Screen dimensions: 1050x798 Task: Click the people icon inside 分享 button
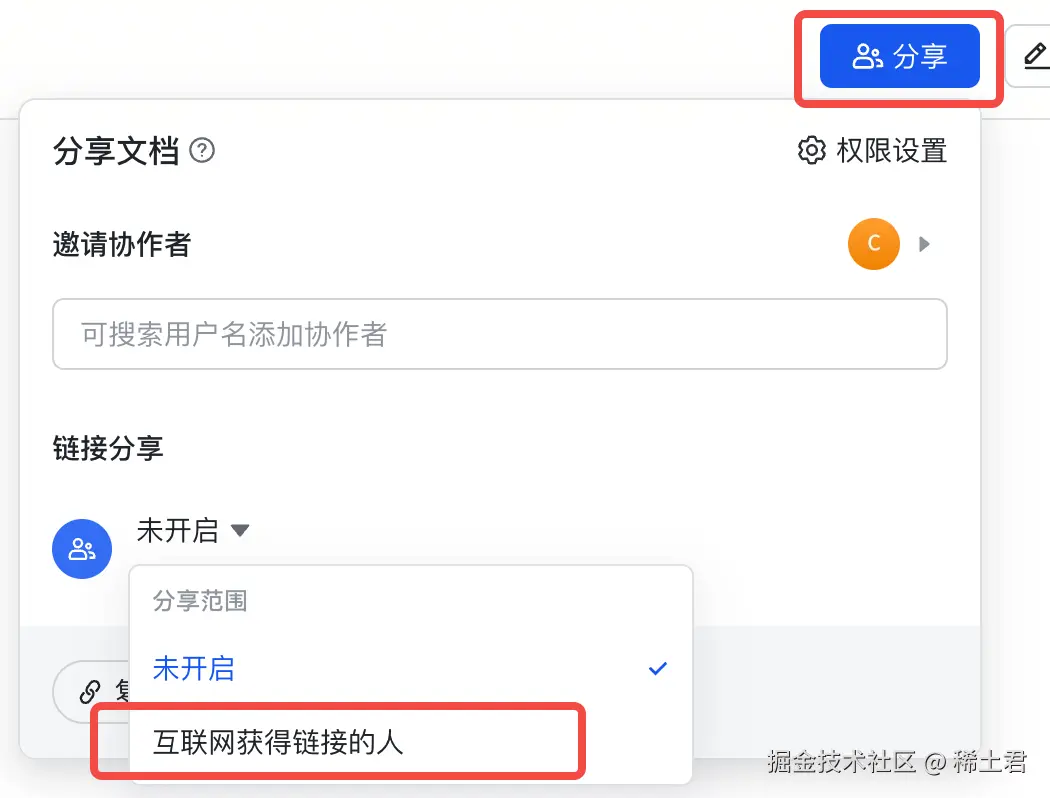(x=866, y=57)
